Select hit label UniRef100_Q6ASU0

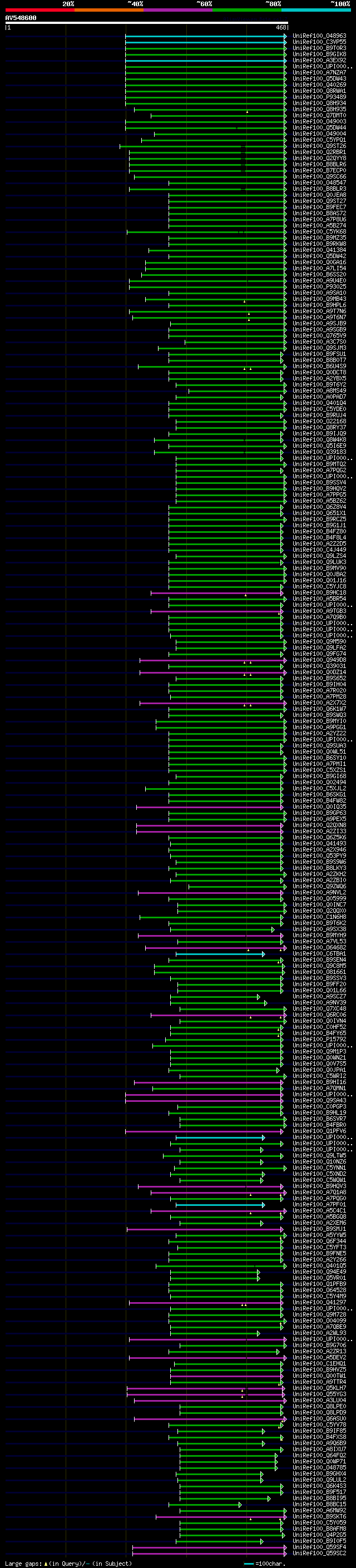pos(319,1418)
